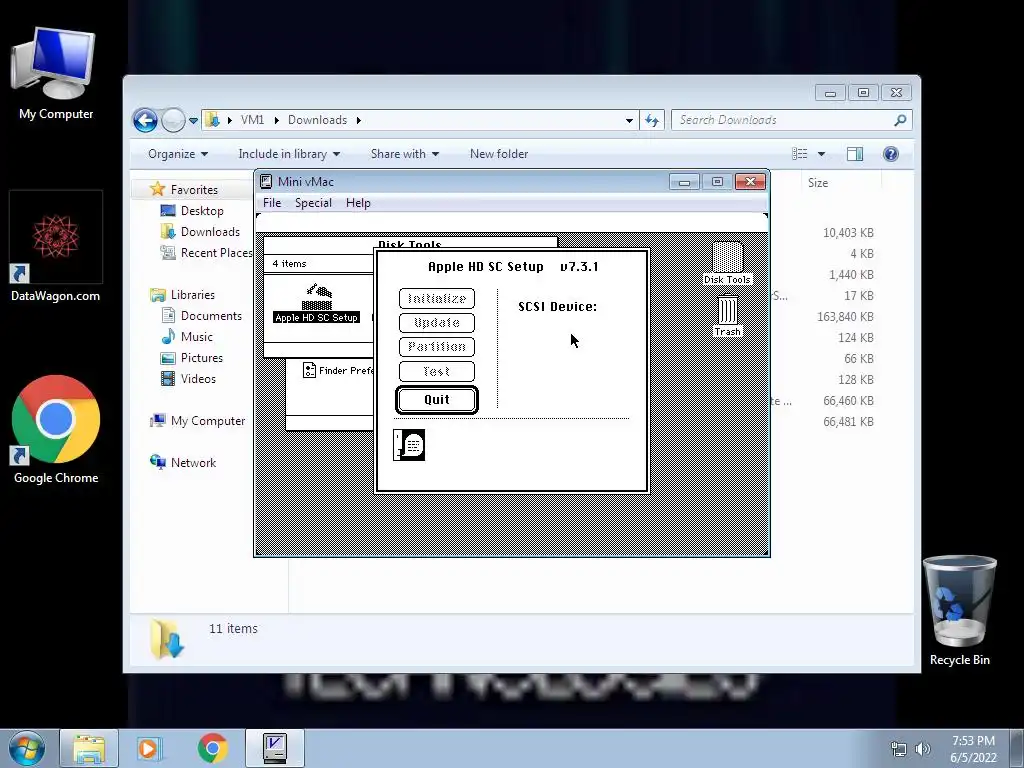Screen dimensions: 1024x768
Task: Click the volume speaker tray icon
Action: coord(923,749)
